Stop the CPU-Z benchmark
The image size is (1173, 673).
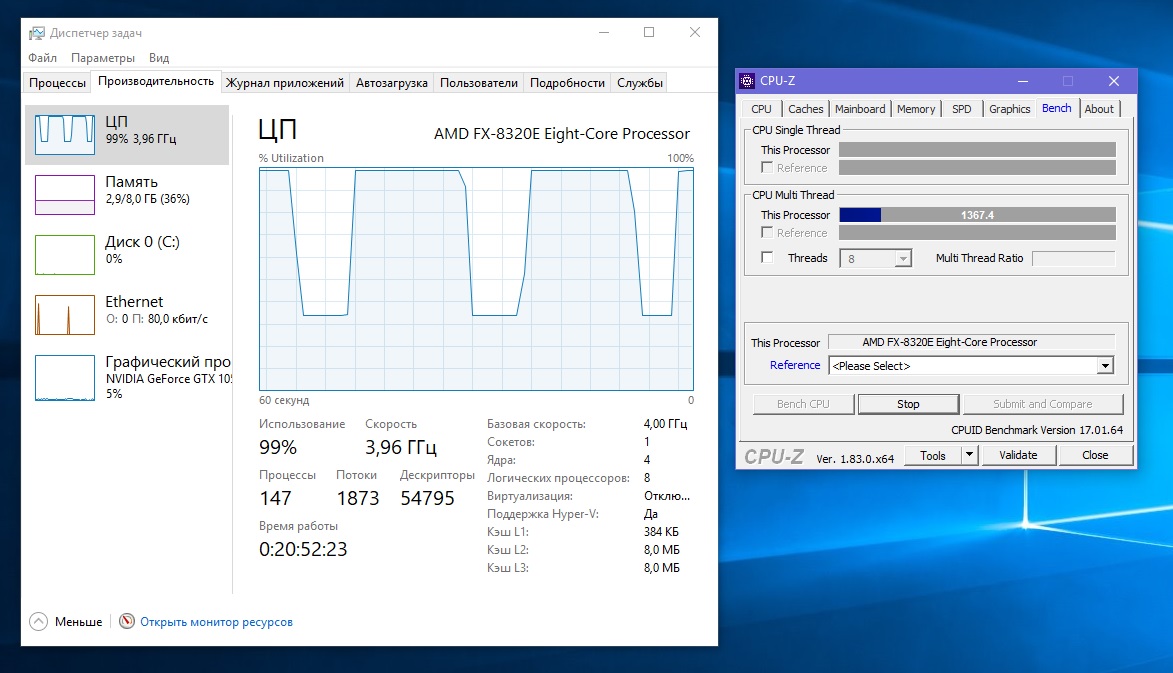pos(908,404)
